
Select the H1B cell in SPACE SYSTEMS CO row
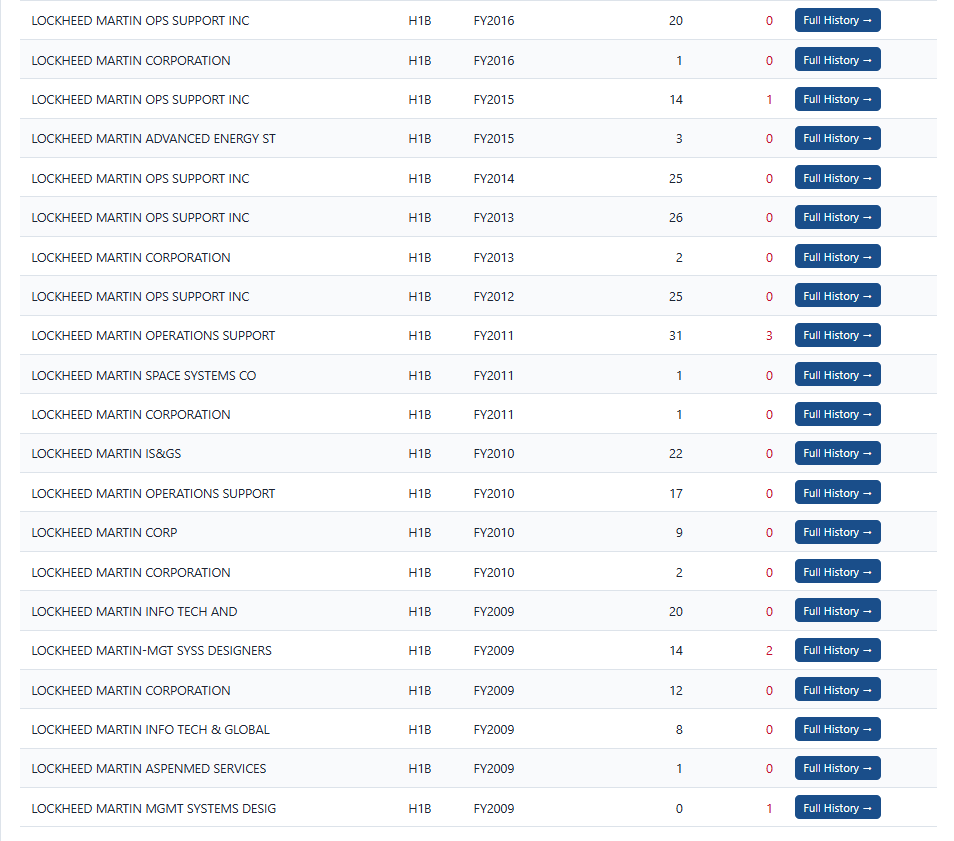click(x=420, y=375)
